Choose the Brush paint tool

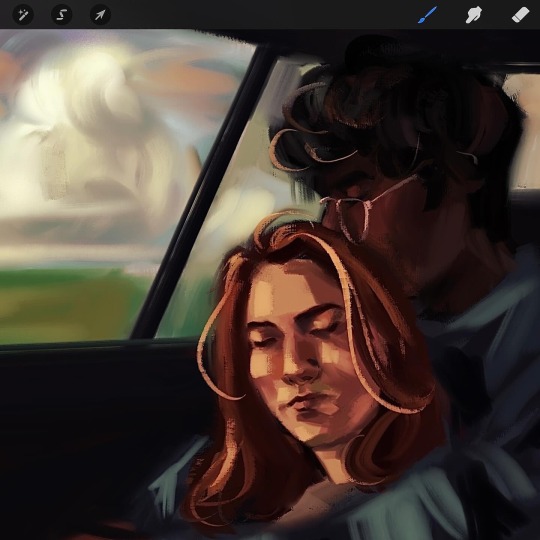pyautogui.click(x=427, y=15)
